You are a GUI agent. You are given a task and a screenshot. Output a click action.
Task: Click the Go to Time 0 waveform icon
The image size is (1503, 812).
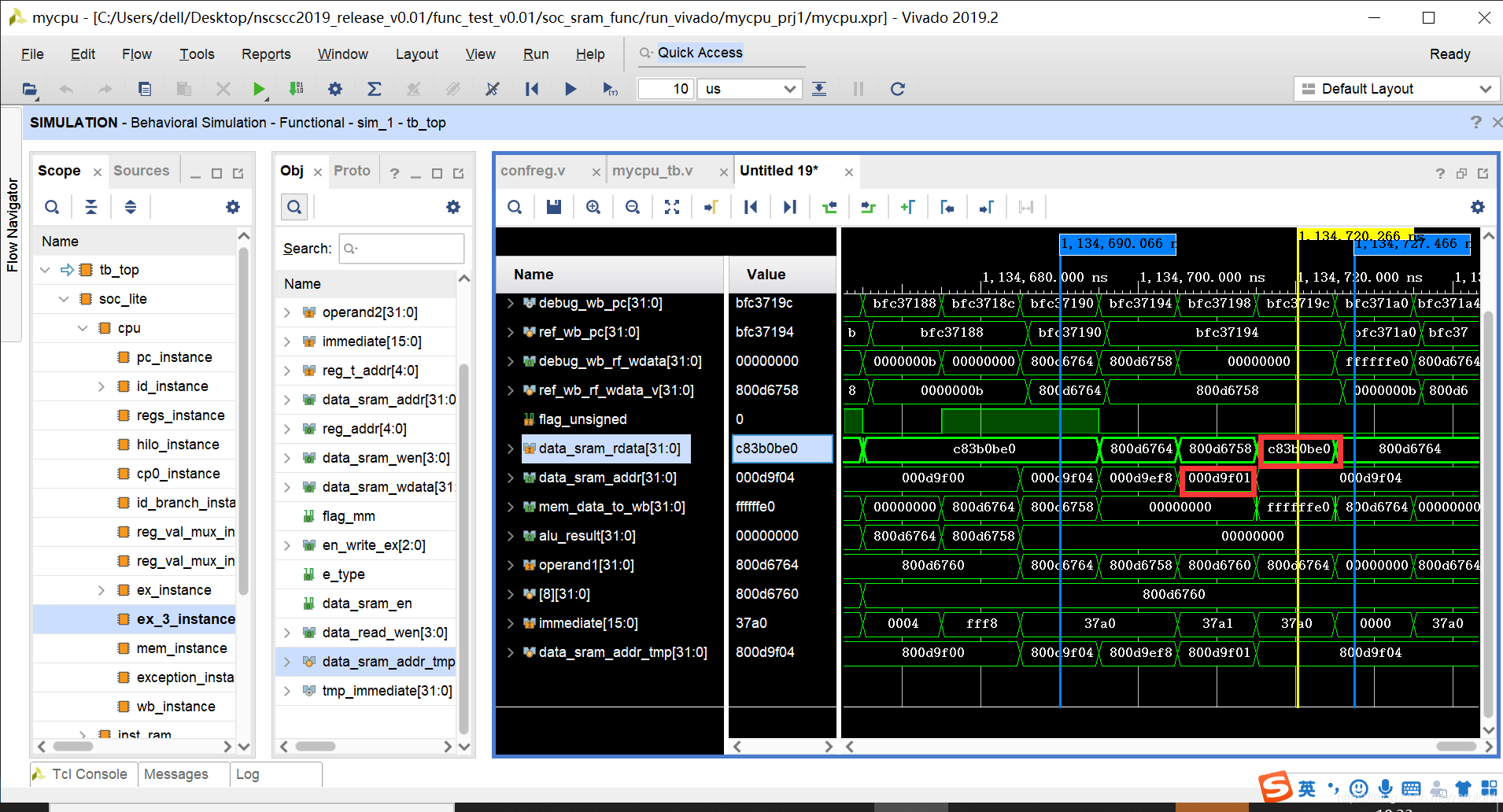751,207
